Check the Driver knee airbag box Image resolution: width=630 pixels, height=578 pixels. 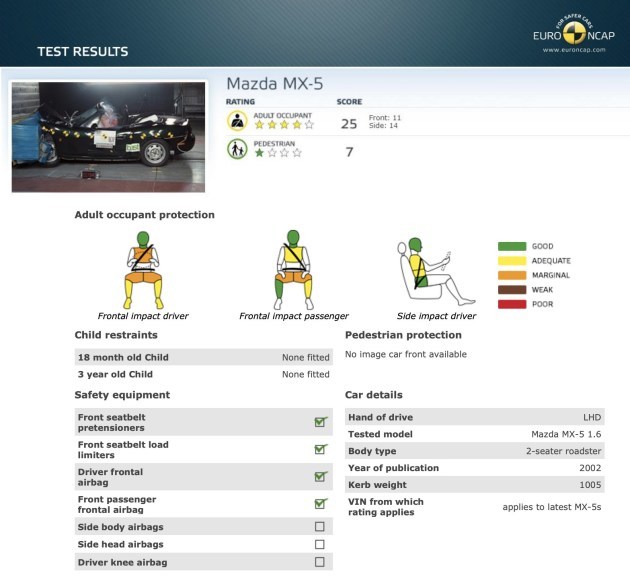click(x=320, y=562)
